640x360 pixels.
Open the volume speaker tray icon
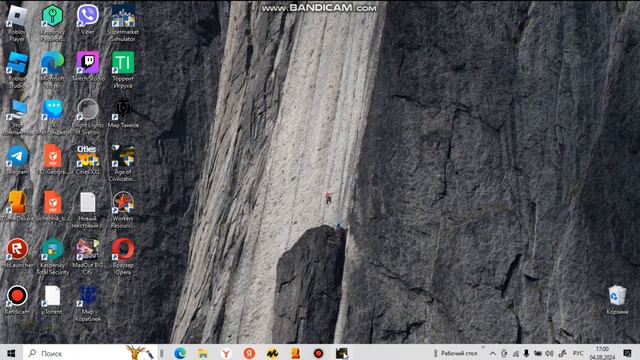(x=549, y=353)
